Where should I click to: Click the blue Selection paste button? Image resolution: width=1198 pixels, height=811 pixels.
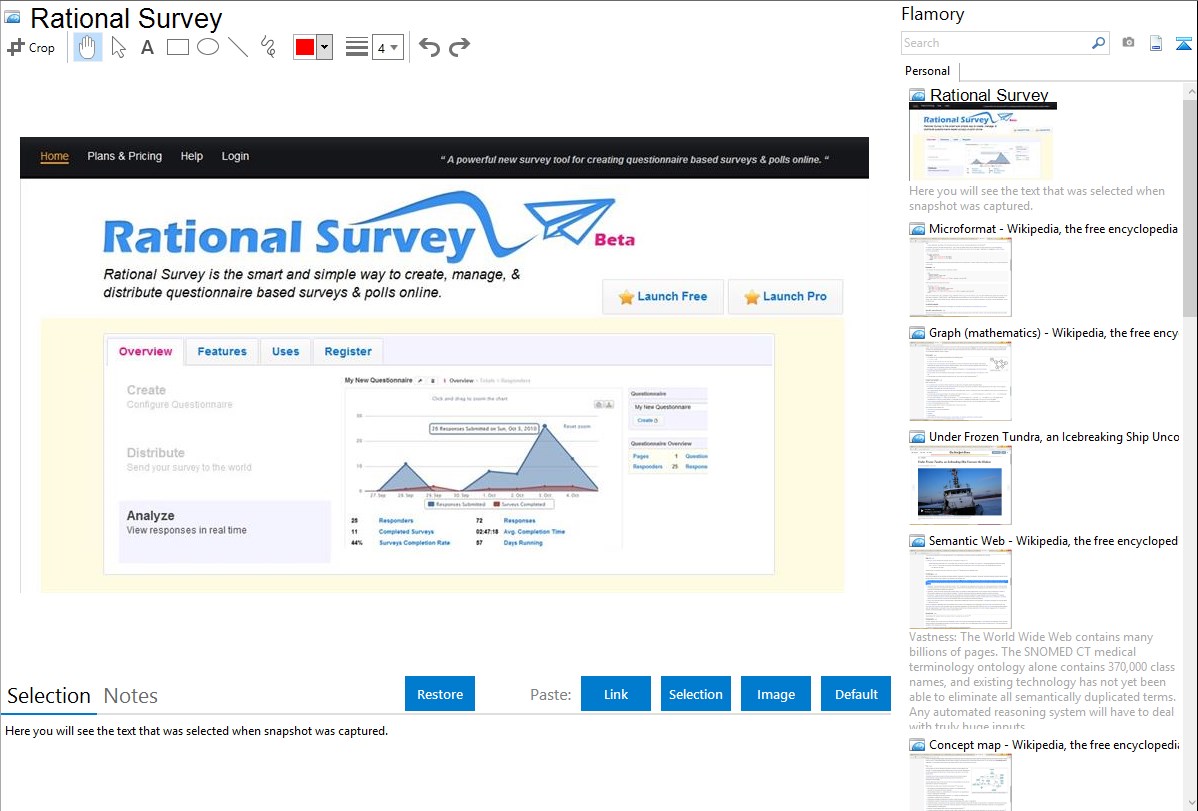(696, 694)
